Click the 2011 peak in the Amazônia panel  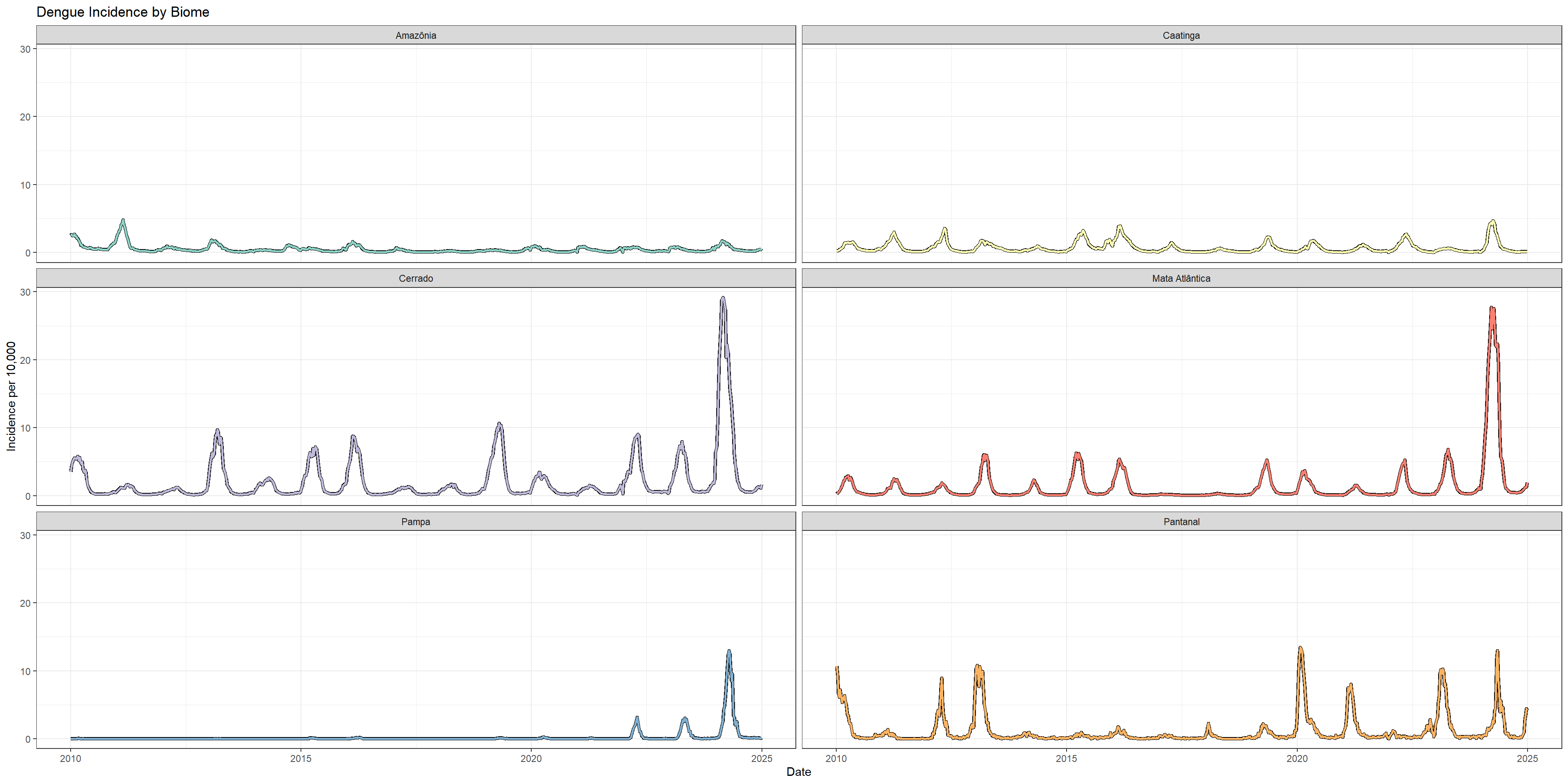tap(123, 220)
